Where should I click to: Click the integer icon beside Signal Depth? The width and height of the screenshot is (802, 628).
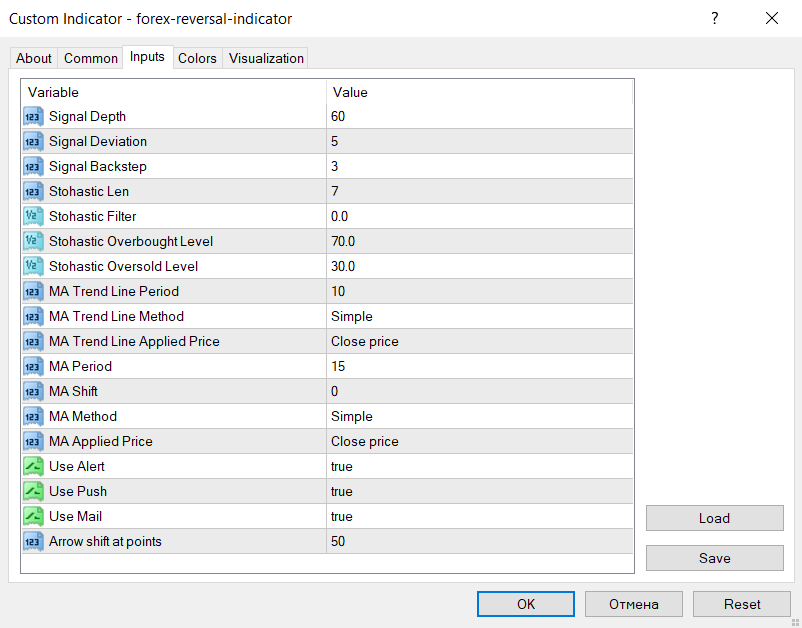click(x=32, y=117)
